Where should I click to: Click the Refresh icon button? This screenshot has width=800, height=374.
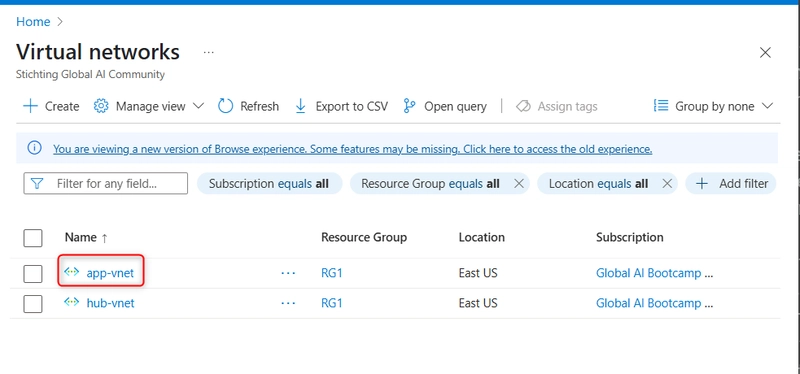tap(225, 106)
